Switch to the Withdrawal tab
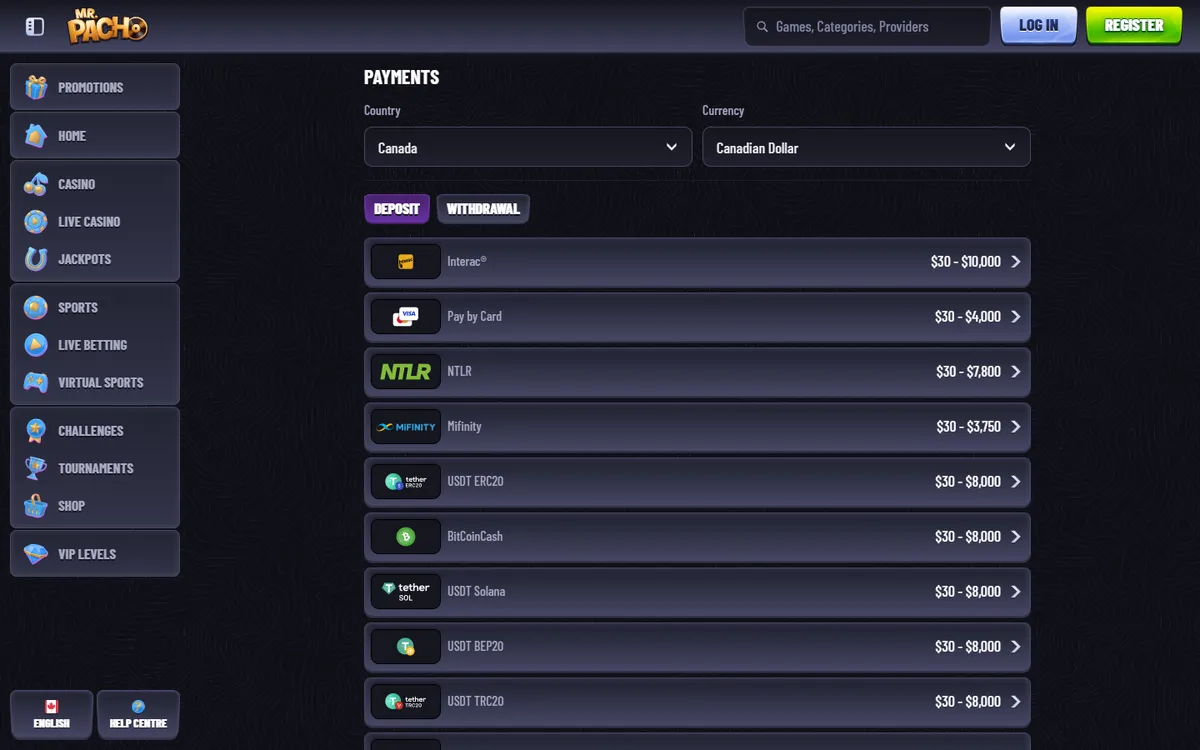Image resolution: width=1200 pixels, height=750 pixels. (483, 209)
